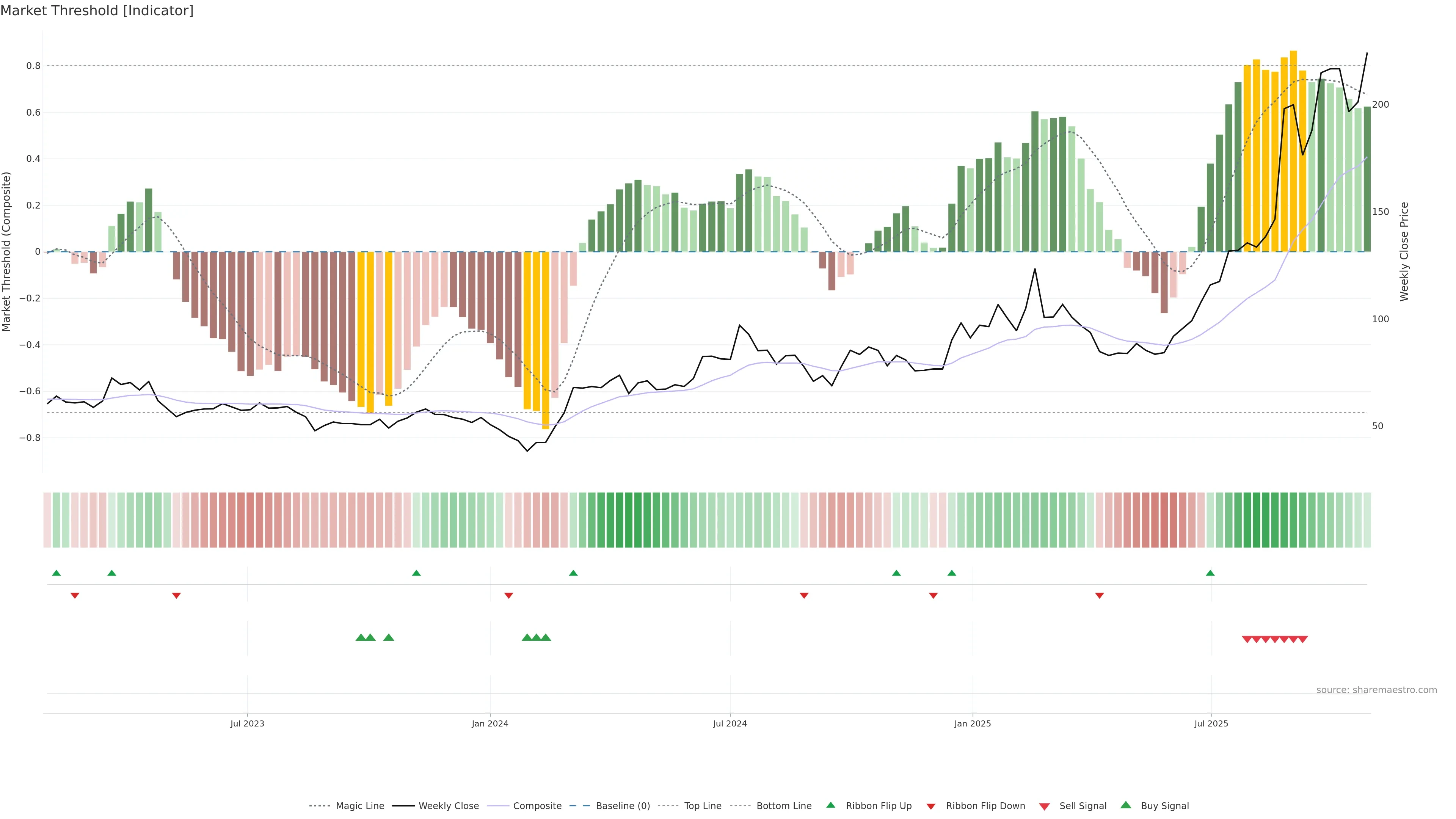This screenshot has width=1456, height=819.
Task: Click the Top Line legend entry
Action: pyautogui.click(x=703, y=806)
